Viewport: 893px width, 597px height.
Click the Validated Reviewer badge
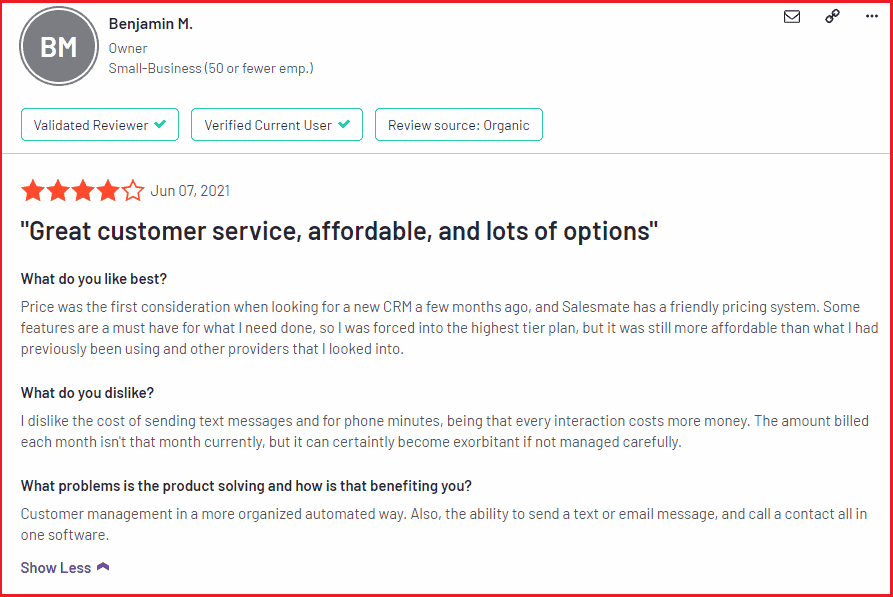[x=100, y=125]
